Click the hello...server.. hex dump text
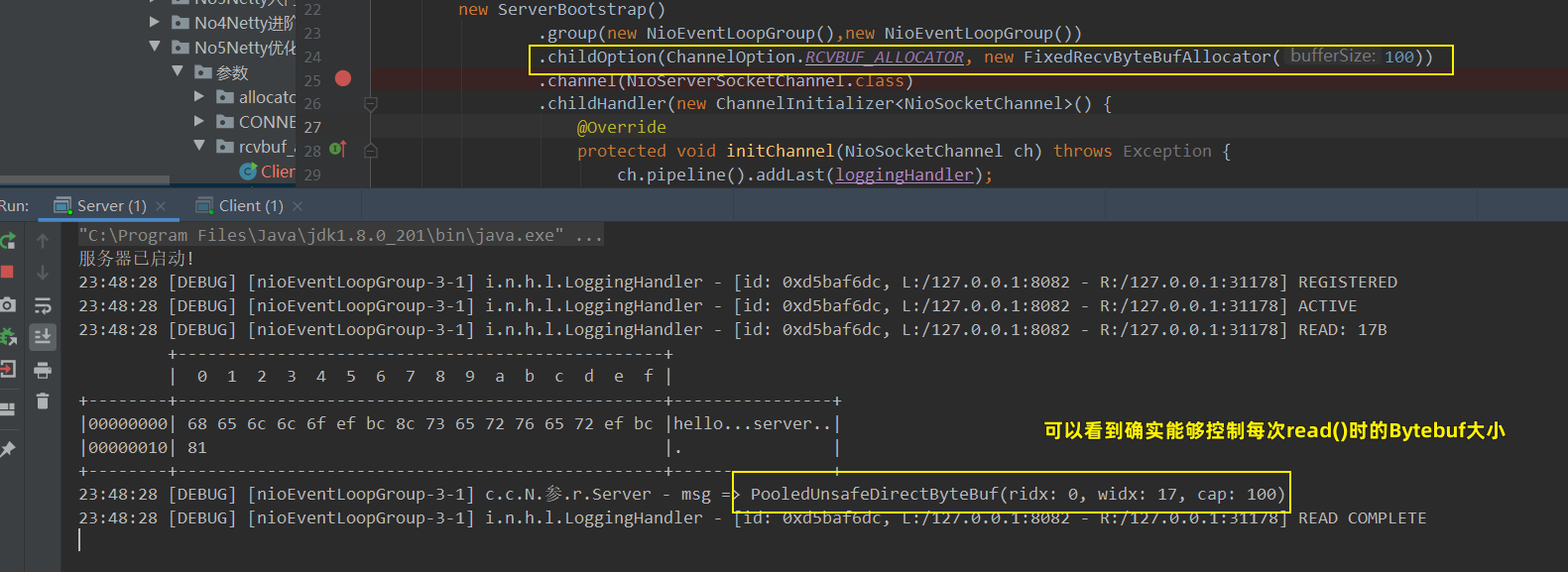 click(x=753, y=424)
